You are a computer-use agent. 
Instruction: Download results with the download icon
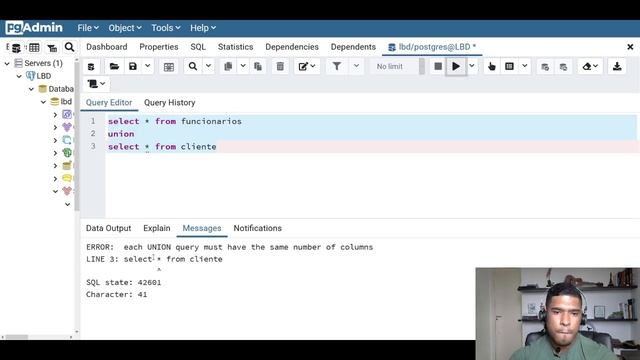tap(617, 67)
